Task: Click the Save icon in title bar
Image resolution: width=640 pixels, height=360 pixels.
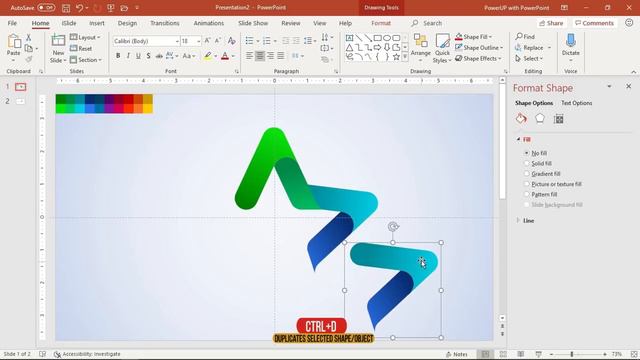Action: tap(66, 8)
